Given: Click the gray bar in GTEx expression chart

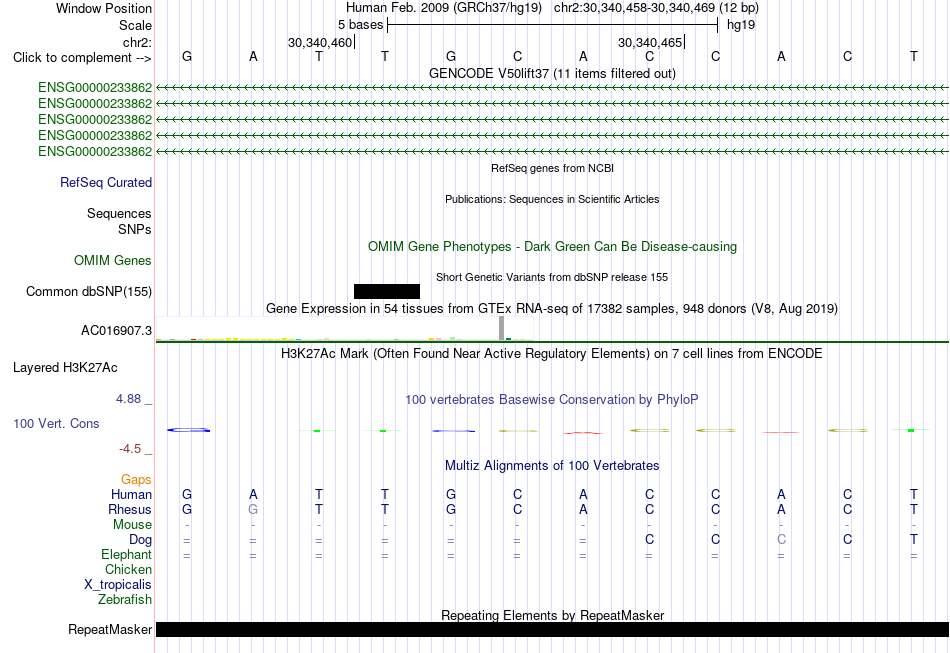Looking at the screenshot, I should coord(501,328).
